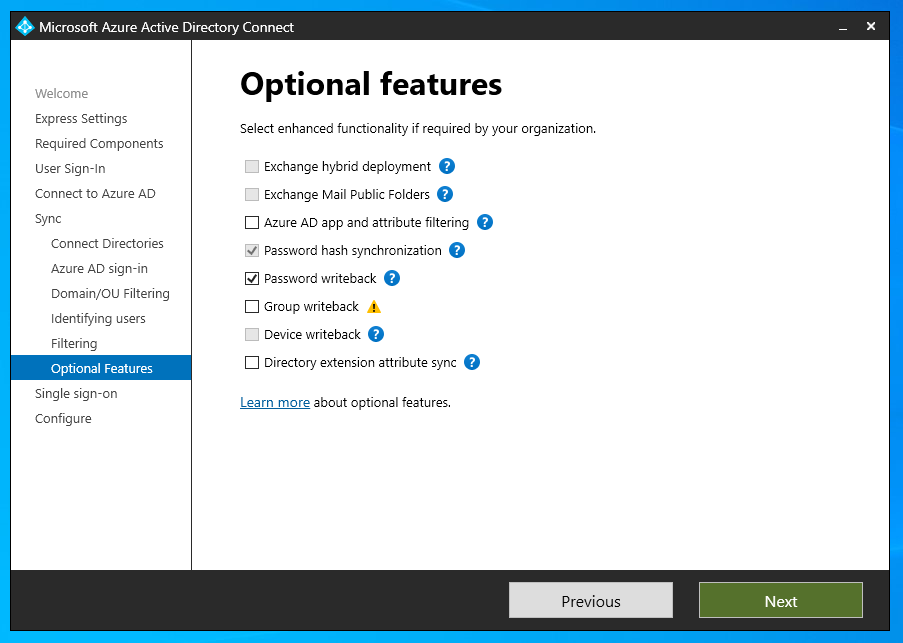
Task: Click the window title 'Microsoft Azure Active Directory Connect'
Action: click(x=166, y=27)
